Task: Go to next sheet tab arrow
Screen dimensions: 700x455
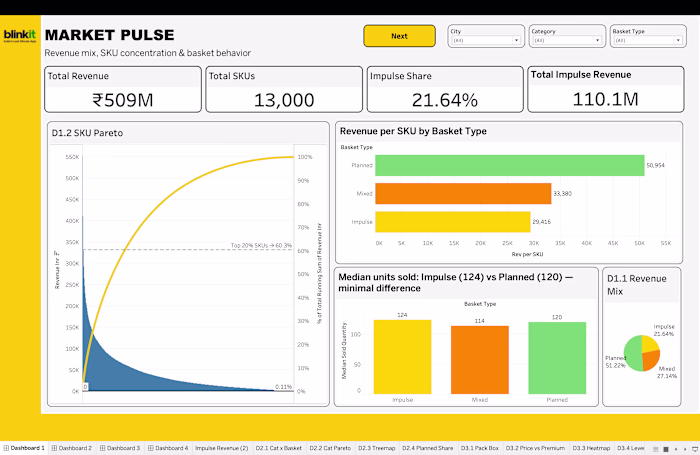Action: pos(685,449)
